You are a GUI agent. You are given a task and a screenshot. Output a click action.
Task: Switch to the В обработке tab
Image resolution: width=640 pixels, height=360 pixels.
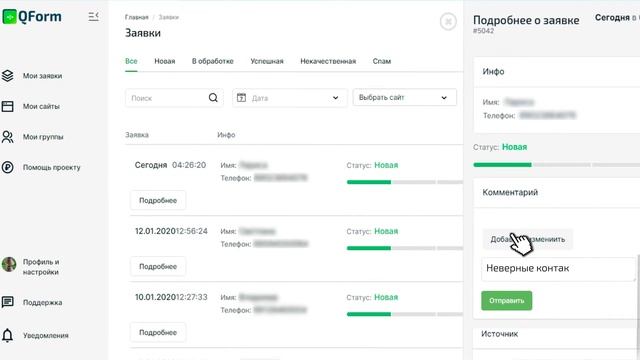(x=213, y=61)
